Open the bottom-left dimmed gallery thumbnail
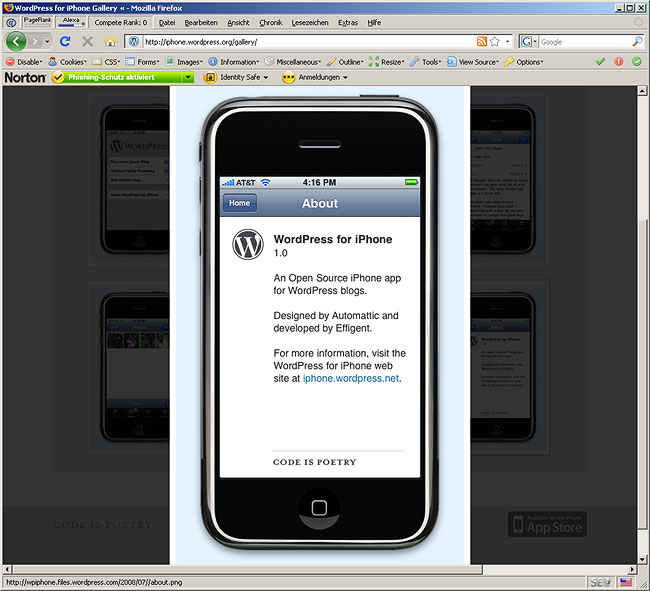The image size is (650, 591). [x=129, y=367]
